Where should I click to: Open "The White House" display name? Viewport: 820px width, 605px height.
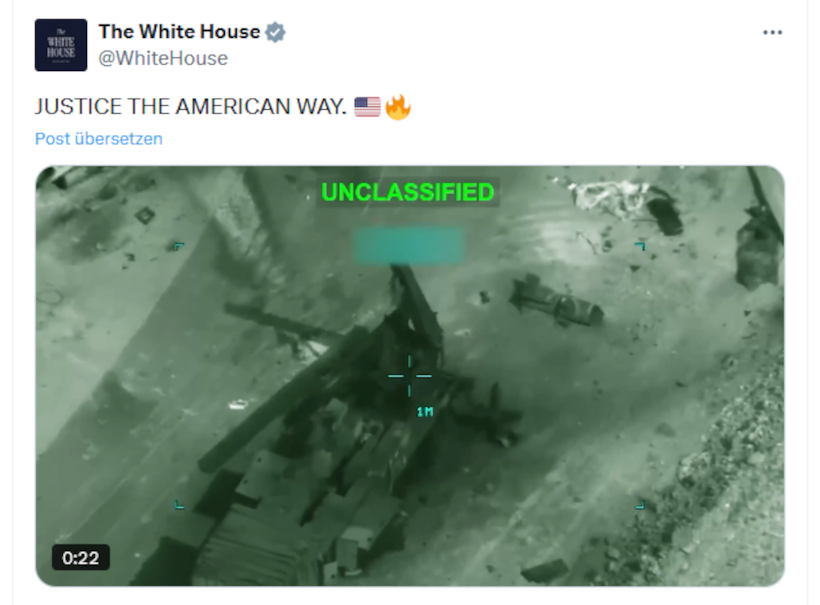click(x=179, y=32)
